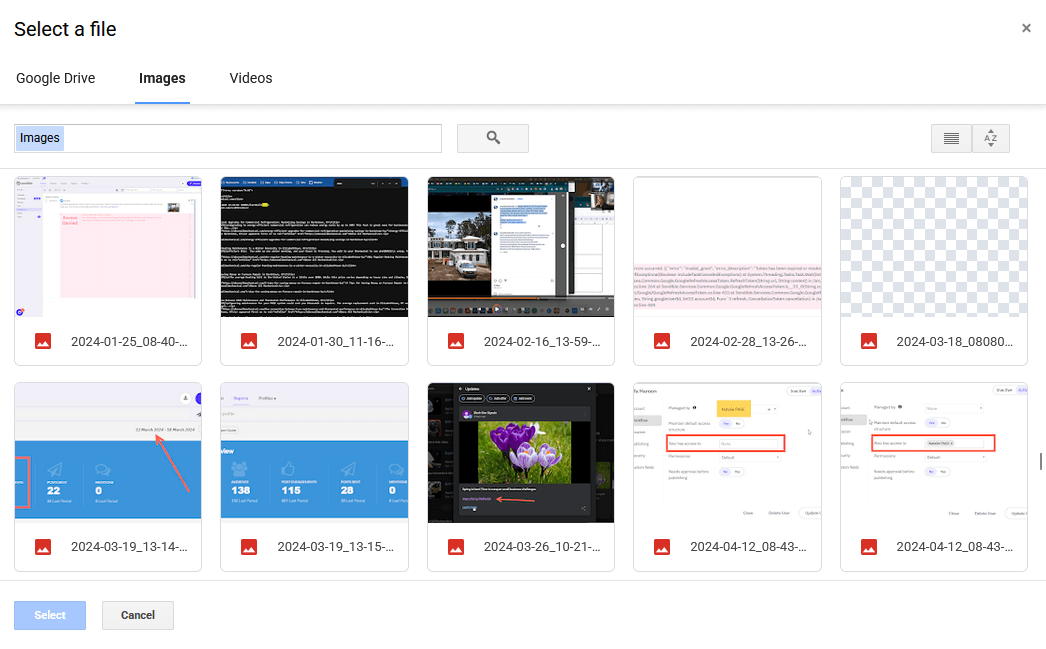Click image icon beside 2024-03-19_13-15 file

249,547
